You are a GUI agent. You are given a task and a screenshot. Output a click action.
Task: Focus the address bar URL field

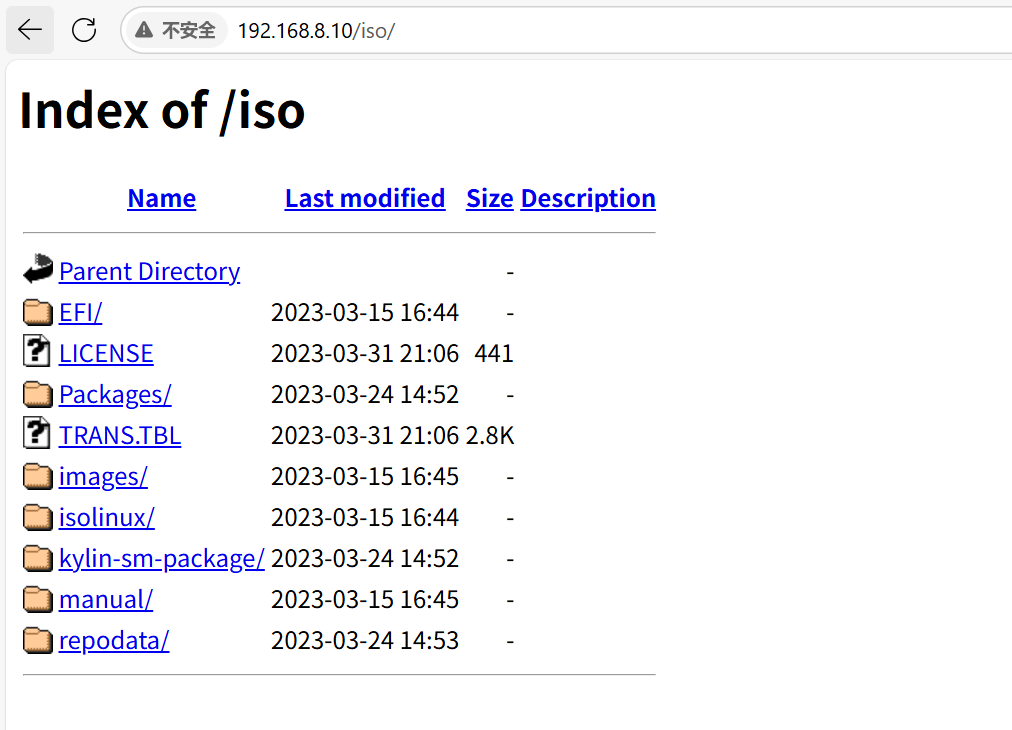(x=600, y=30)
